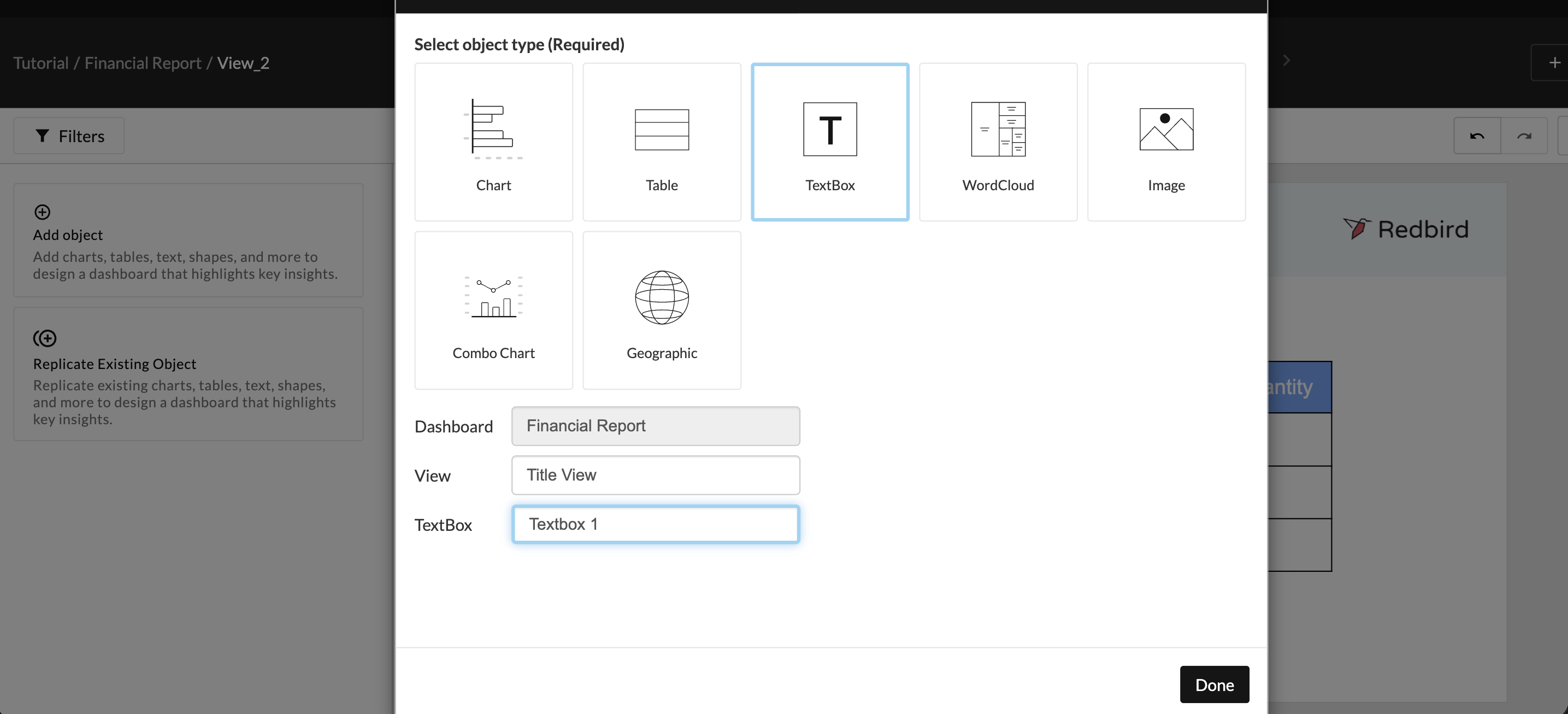
Task: Click the right chevron next to tabs
Action: click(1286, 60)
